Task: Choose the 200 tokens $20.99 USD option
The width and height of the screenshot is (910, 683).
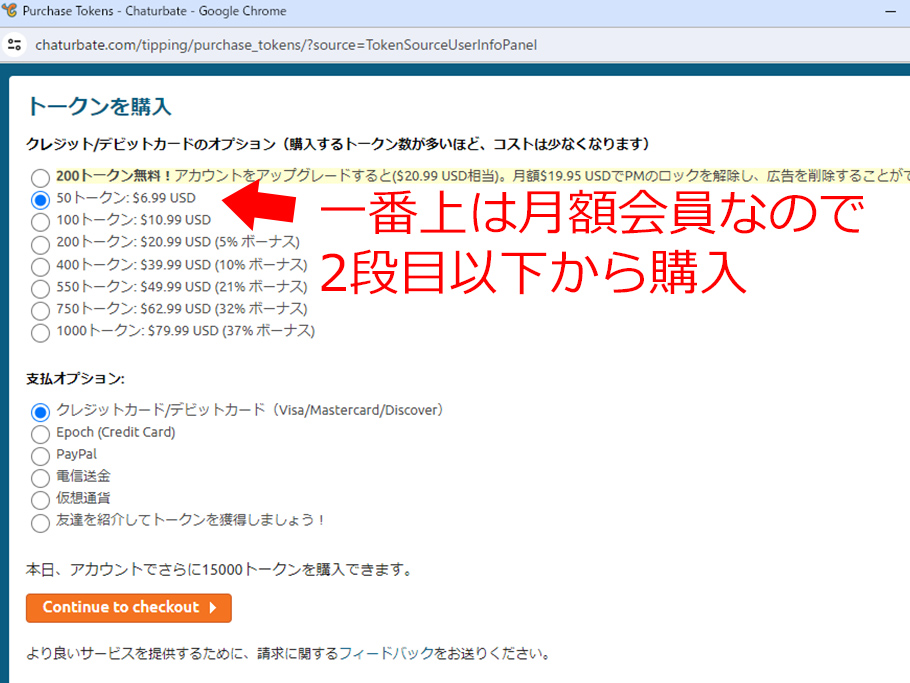Action: 40,244
